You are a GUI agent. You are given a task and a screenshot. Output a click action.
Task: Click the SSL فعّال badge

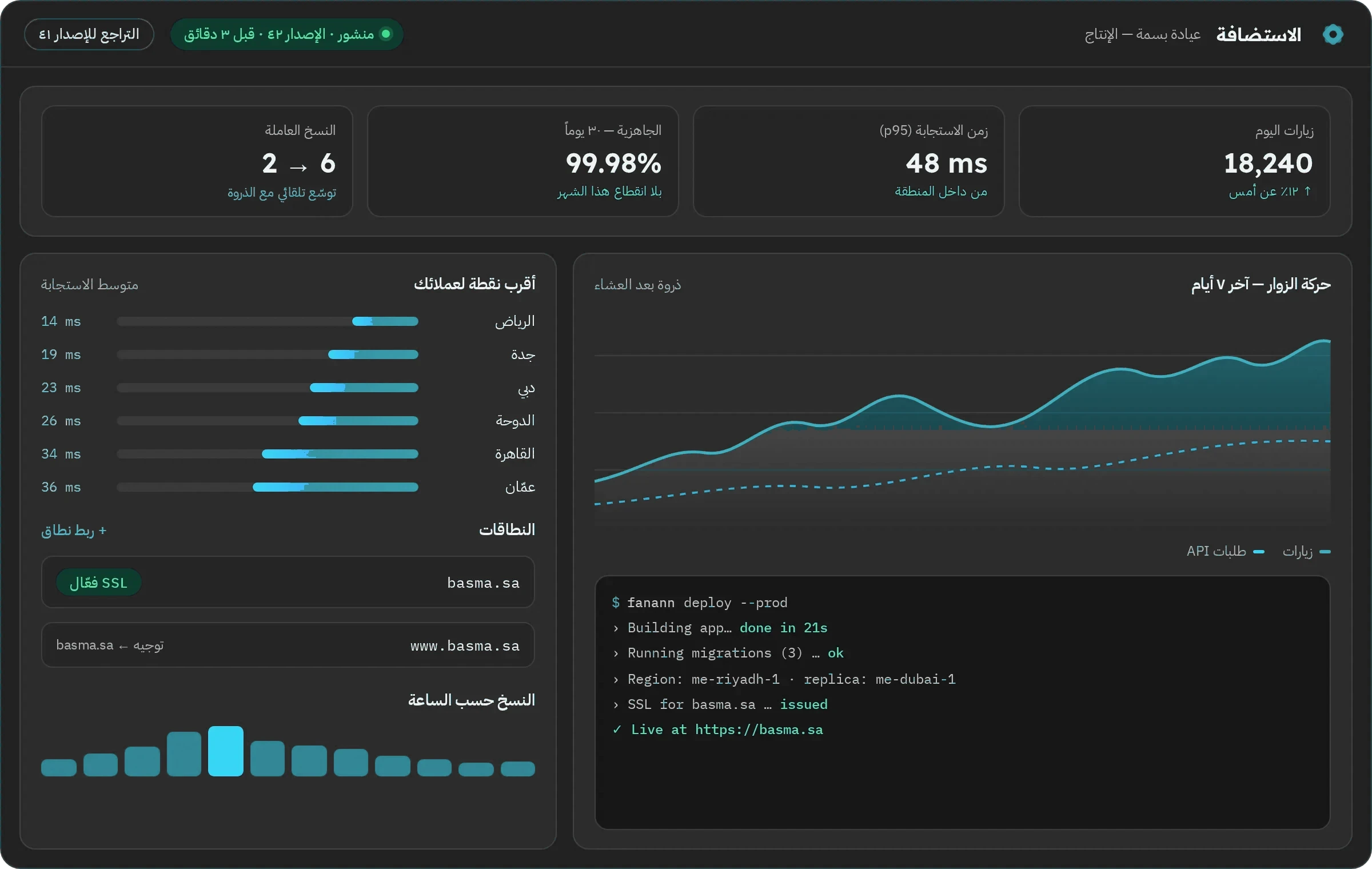[98, 583]
